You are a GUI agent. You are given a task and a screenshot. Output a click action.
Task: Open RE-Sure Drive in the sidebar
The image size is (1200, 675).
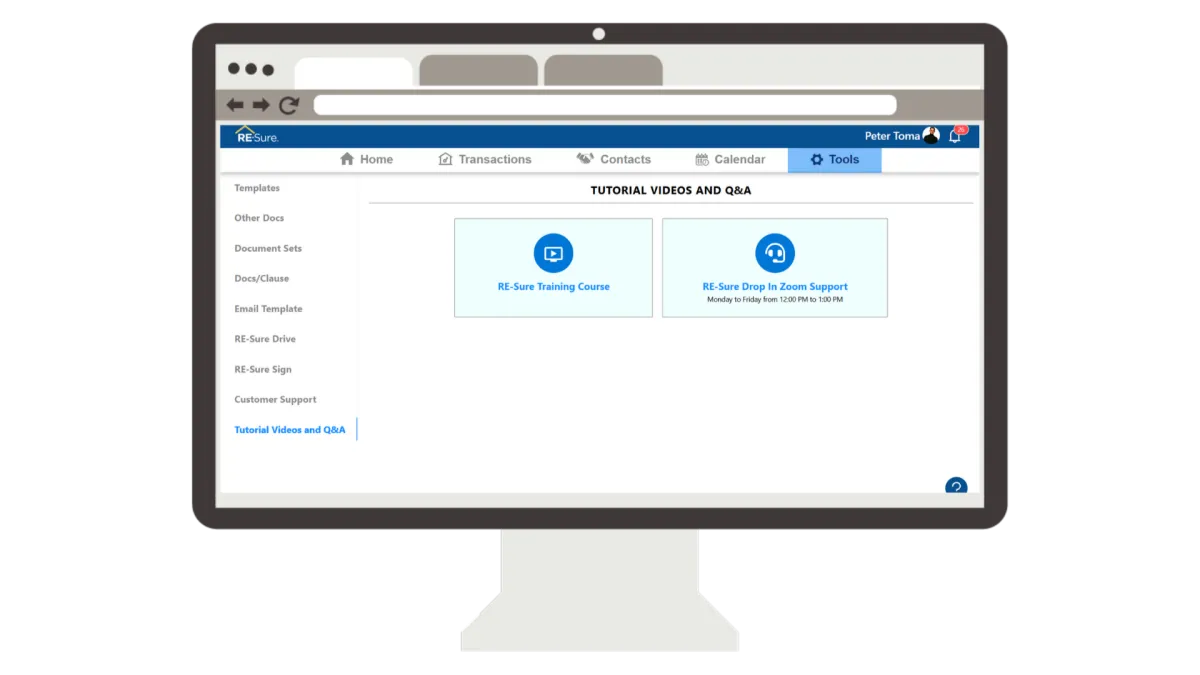(265, 339)
